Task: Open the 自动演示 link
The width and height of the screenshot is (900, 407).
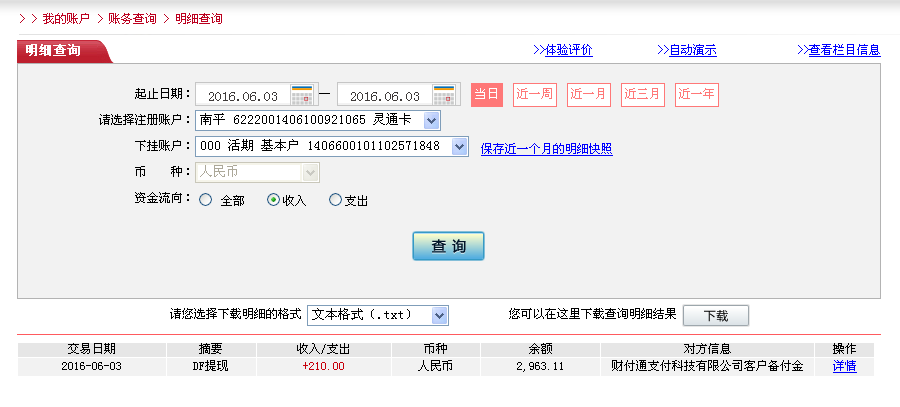Action: tap(692, 50)
